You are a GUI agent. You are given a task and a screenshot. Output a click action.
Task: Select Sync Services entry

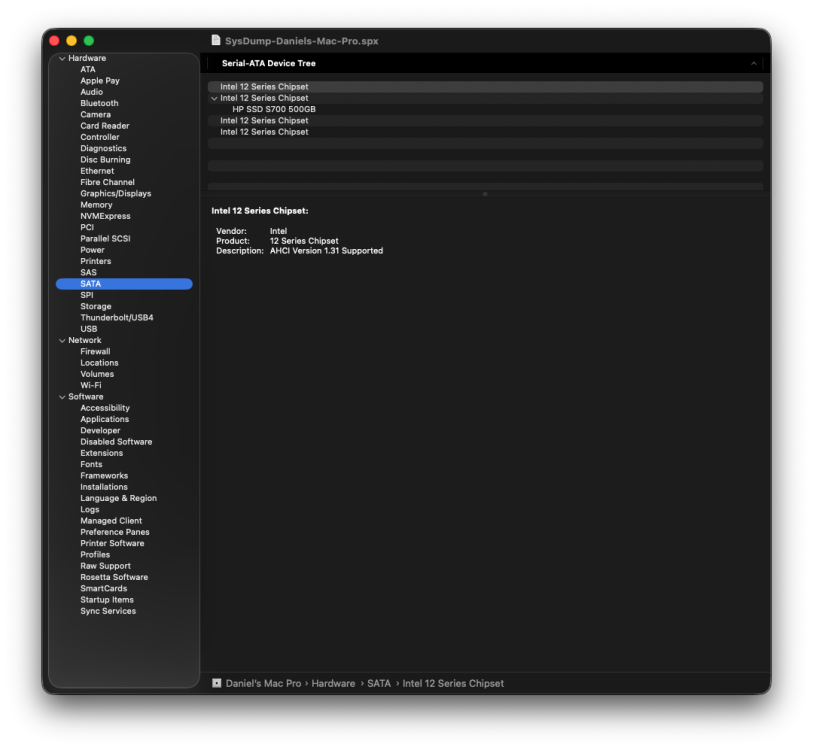(x=108, y=612)
